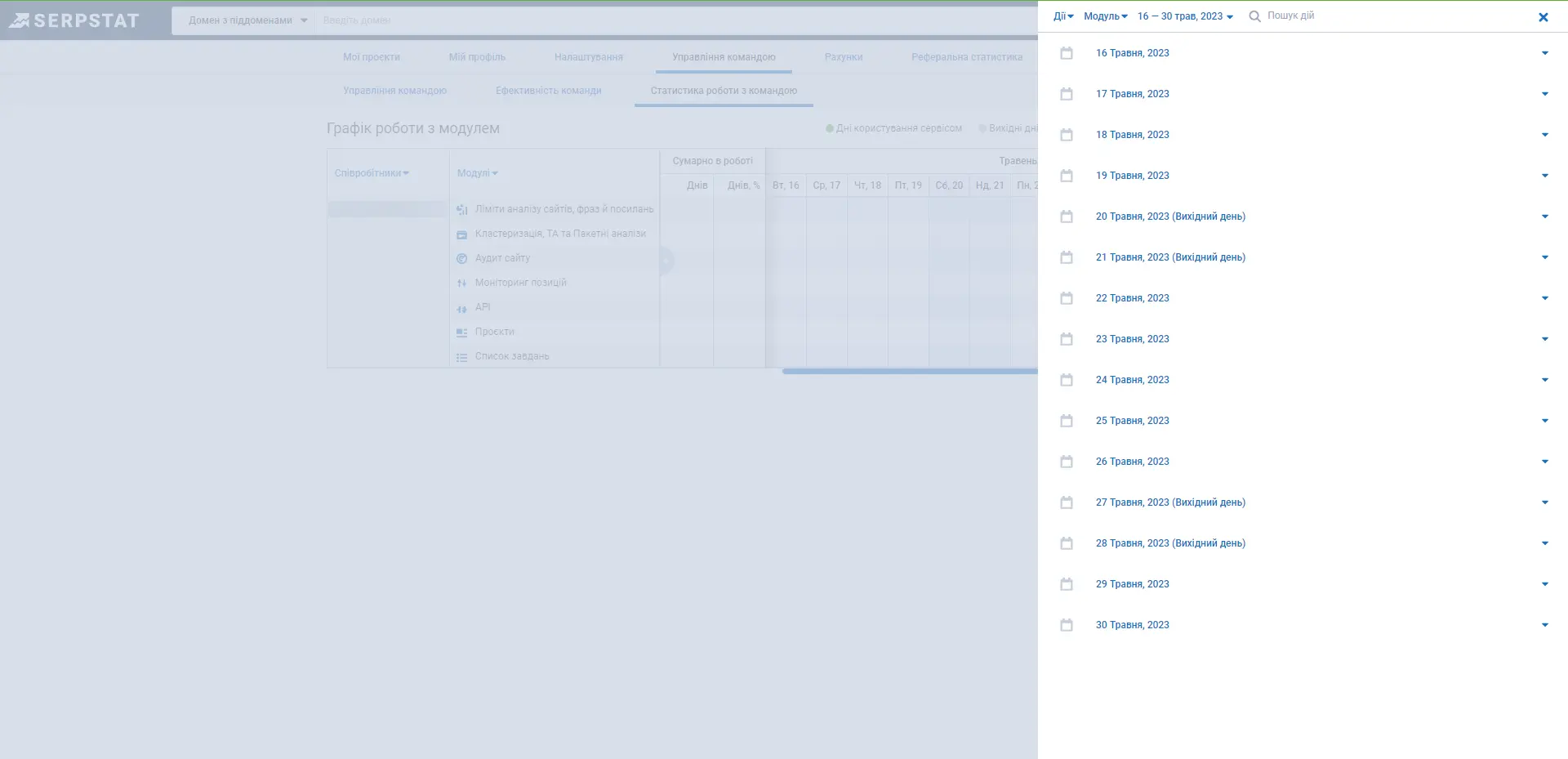The image size is (1568, 759).
Task: Click the 21 Травня, 2023 (Вихідний день) link
Action: (1170, 257)
